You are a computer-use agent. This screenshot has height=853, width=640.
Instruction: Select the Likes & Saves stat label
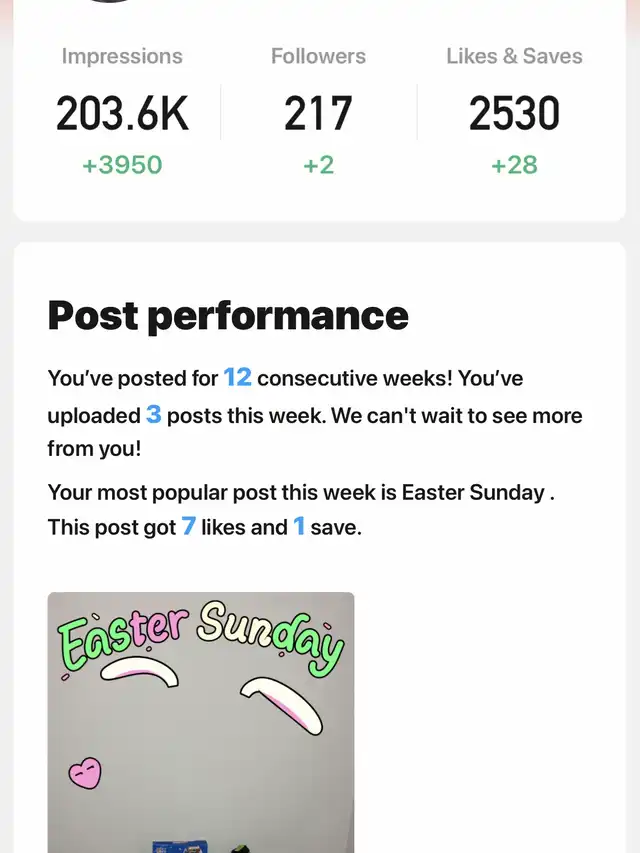pos(514,56)
